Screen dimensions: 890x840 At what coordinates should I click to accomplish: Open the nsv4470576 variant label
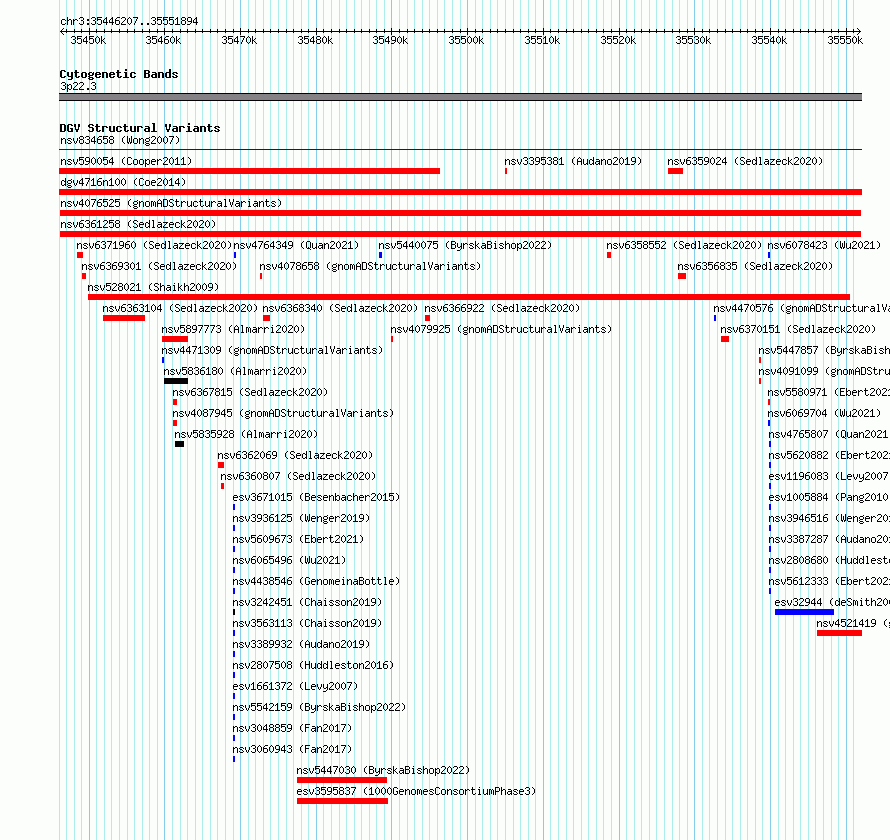coord(801,308)
